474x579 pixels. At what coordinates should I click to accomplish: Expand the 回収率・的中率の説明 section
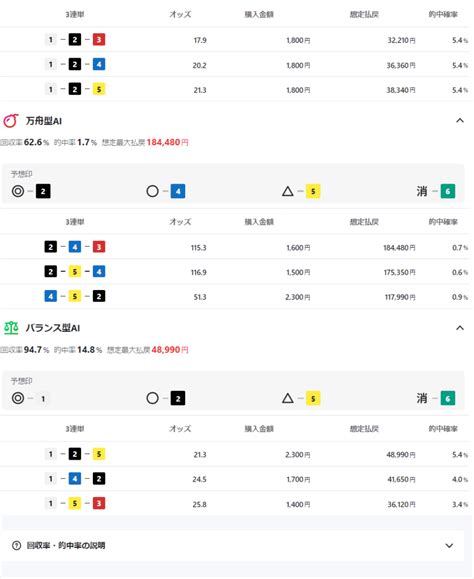[x=449, y=545]
